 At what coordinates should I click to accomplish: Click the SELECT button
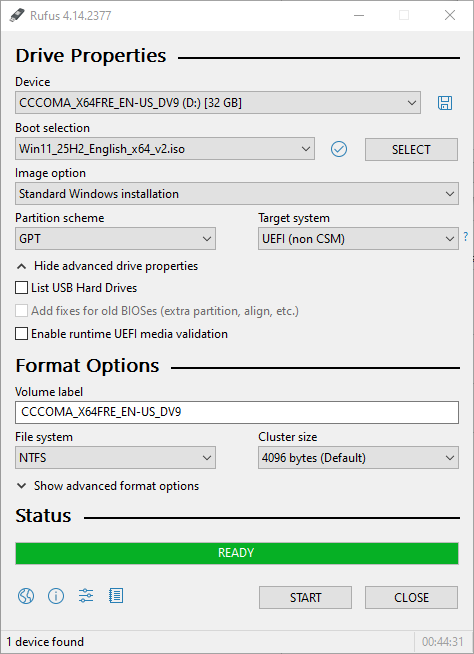pyautogui.click(x=411, y=149)
